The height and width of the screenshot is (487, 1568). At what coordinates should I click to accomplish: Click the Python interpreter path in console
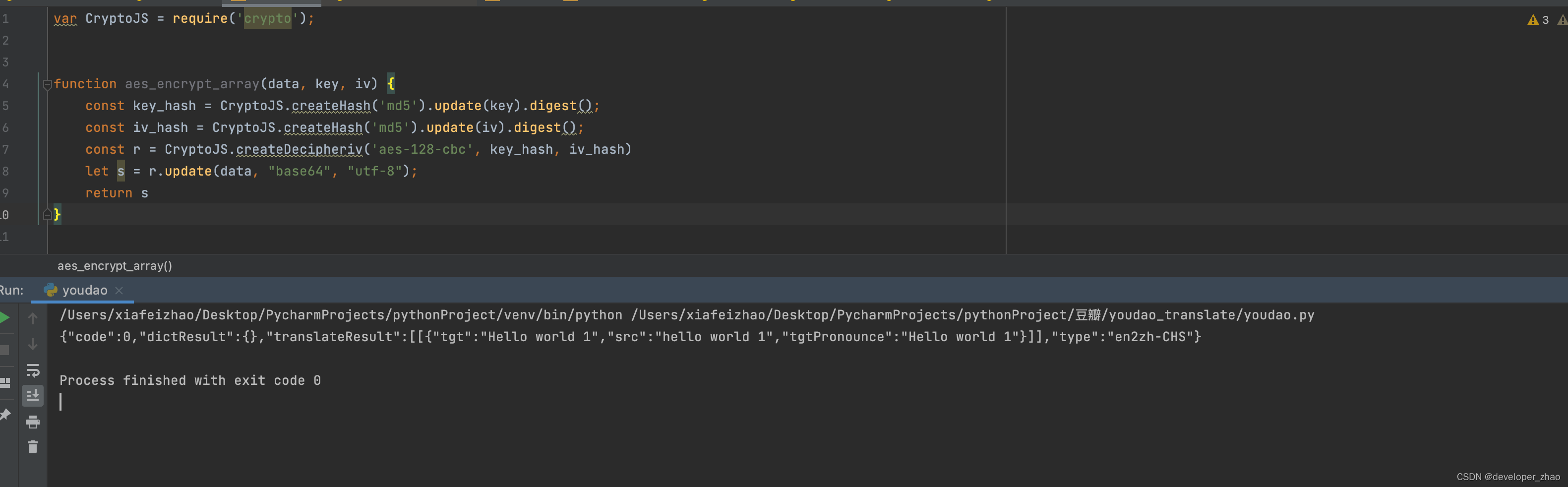point(341,315)
